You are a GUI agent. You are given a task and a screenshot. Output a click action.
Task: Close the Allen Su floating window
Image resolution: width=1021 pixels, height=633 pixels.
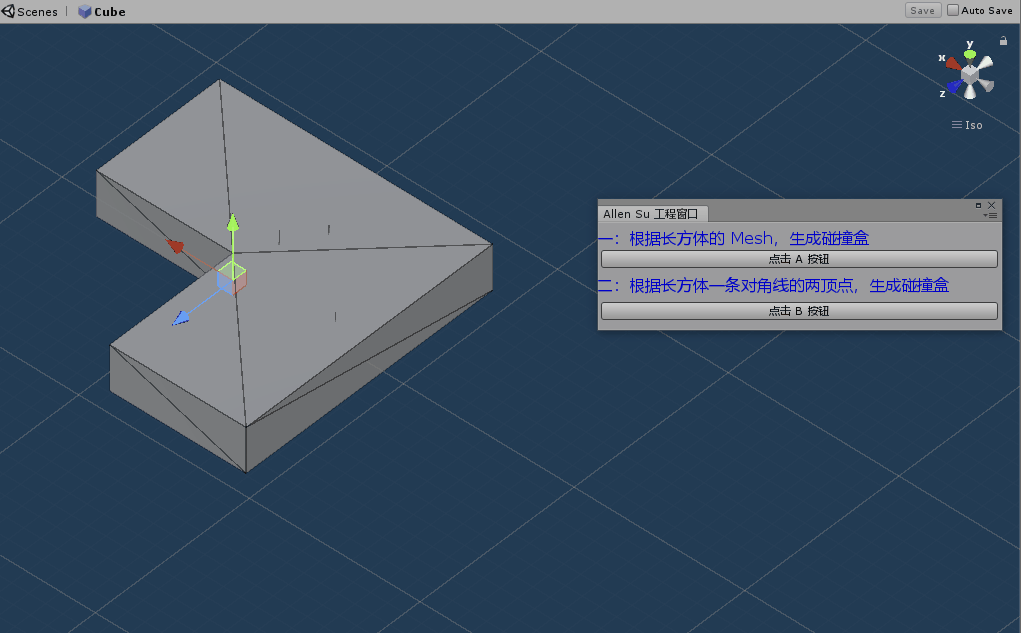[992, 205]
